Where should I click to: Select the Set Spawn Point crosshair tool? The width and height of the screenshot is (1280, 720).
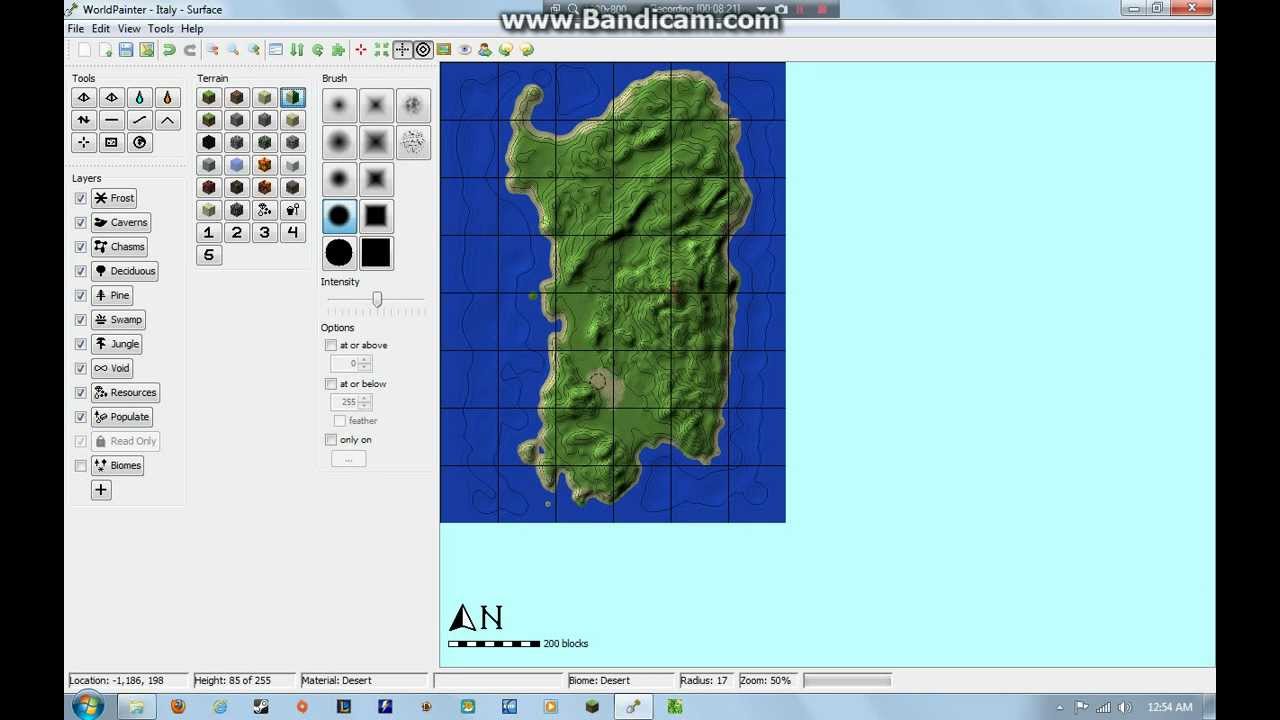83,142
